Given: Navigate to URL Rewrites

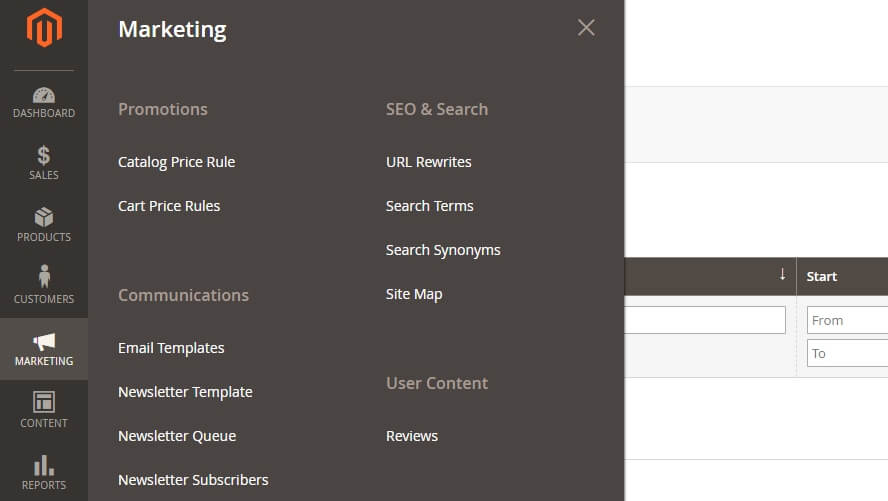Looking at the screenshot, I should point(428,162).
